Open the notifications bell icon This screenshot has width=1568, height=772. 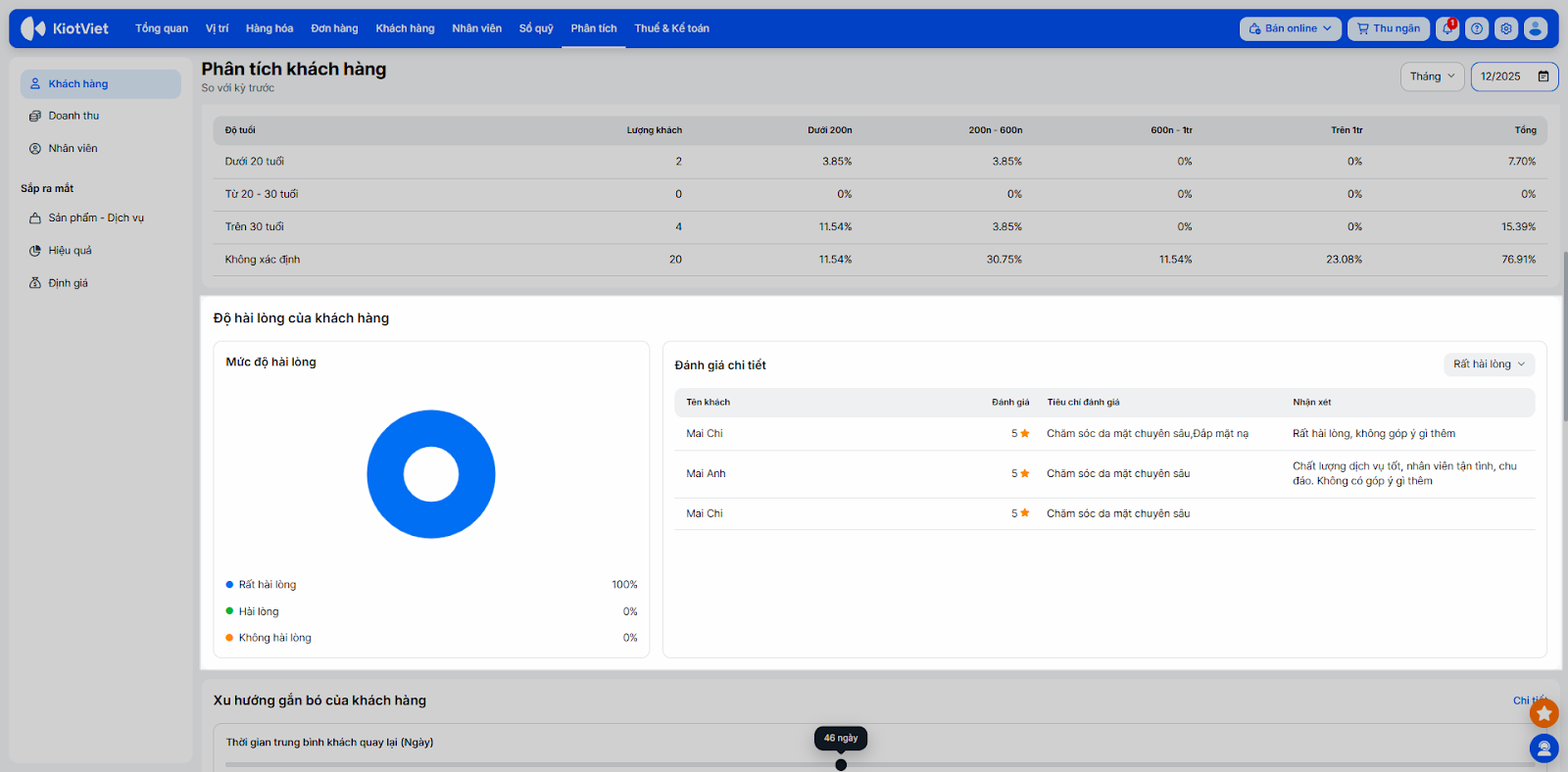1447,28
